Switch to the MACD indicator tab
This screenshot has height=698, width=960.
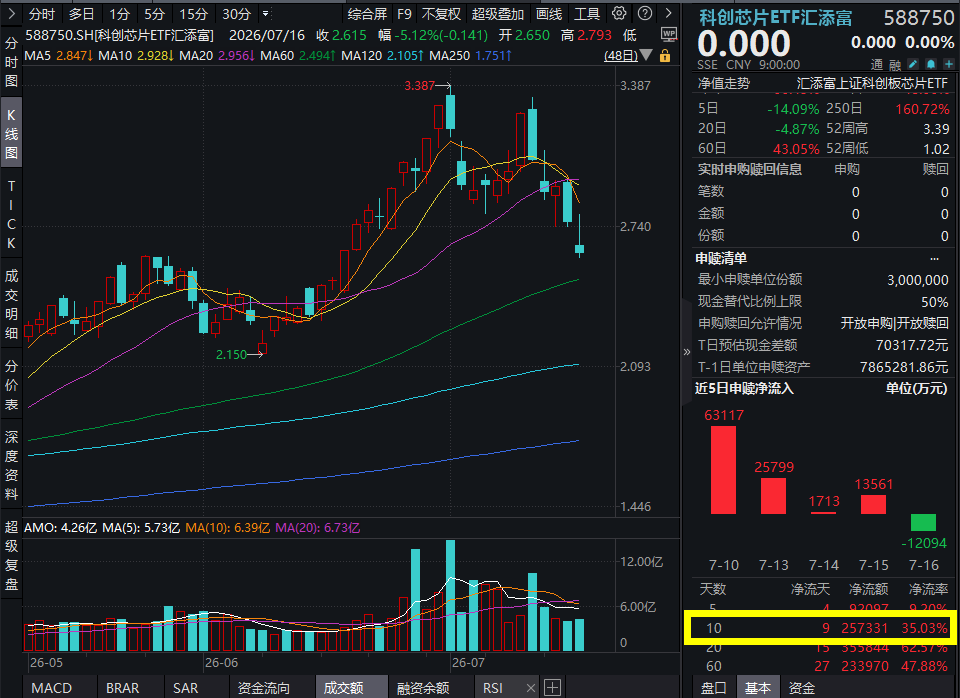pyautogui.click(x=51, y=688)
